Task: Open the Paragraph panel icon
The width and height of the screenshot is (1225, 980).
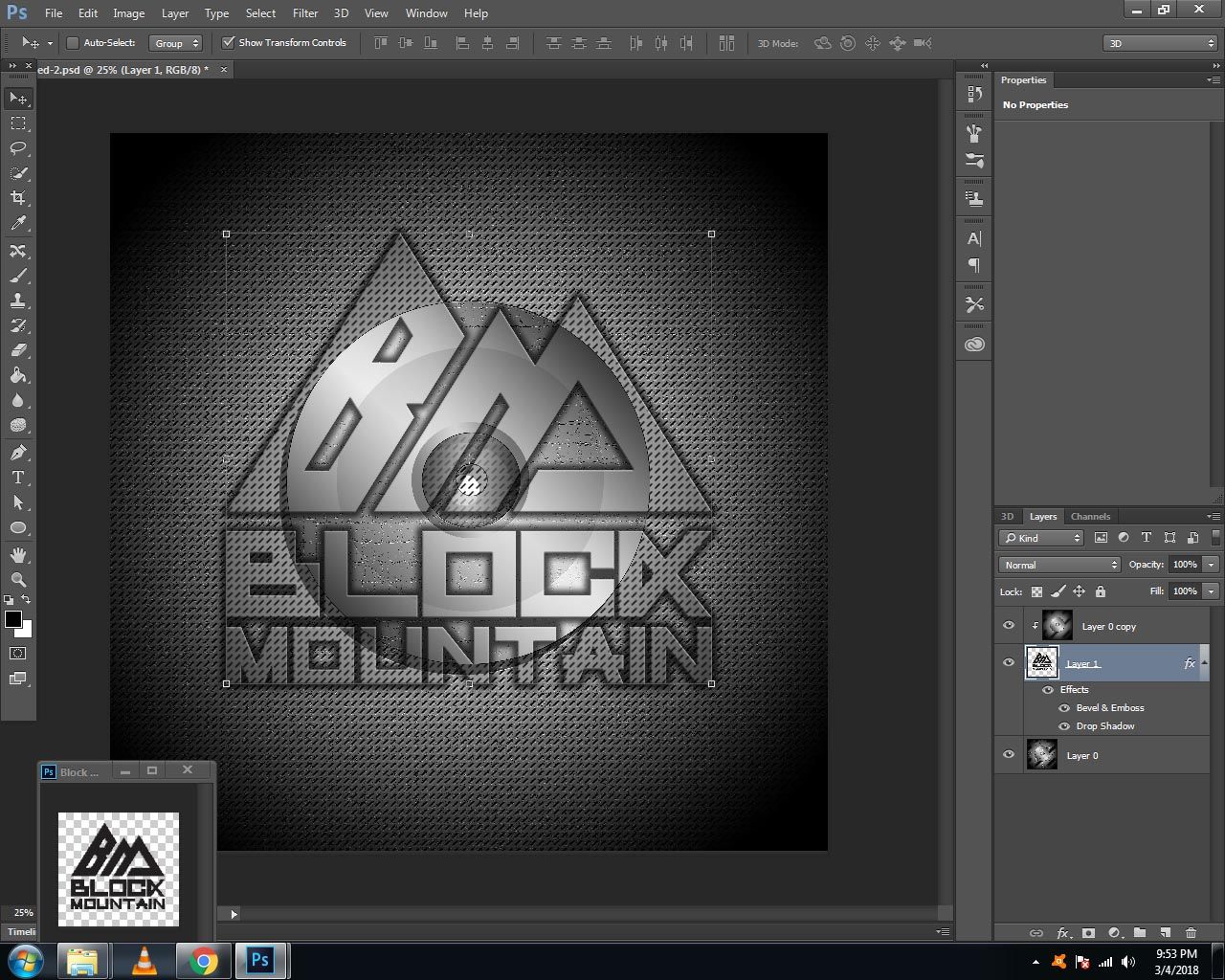Action: click(x=974, y=265)
